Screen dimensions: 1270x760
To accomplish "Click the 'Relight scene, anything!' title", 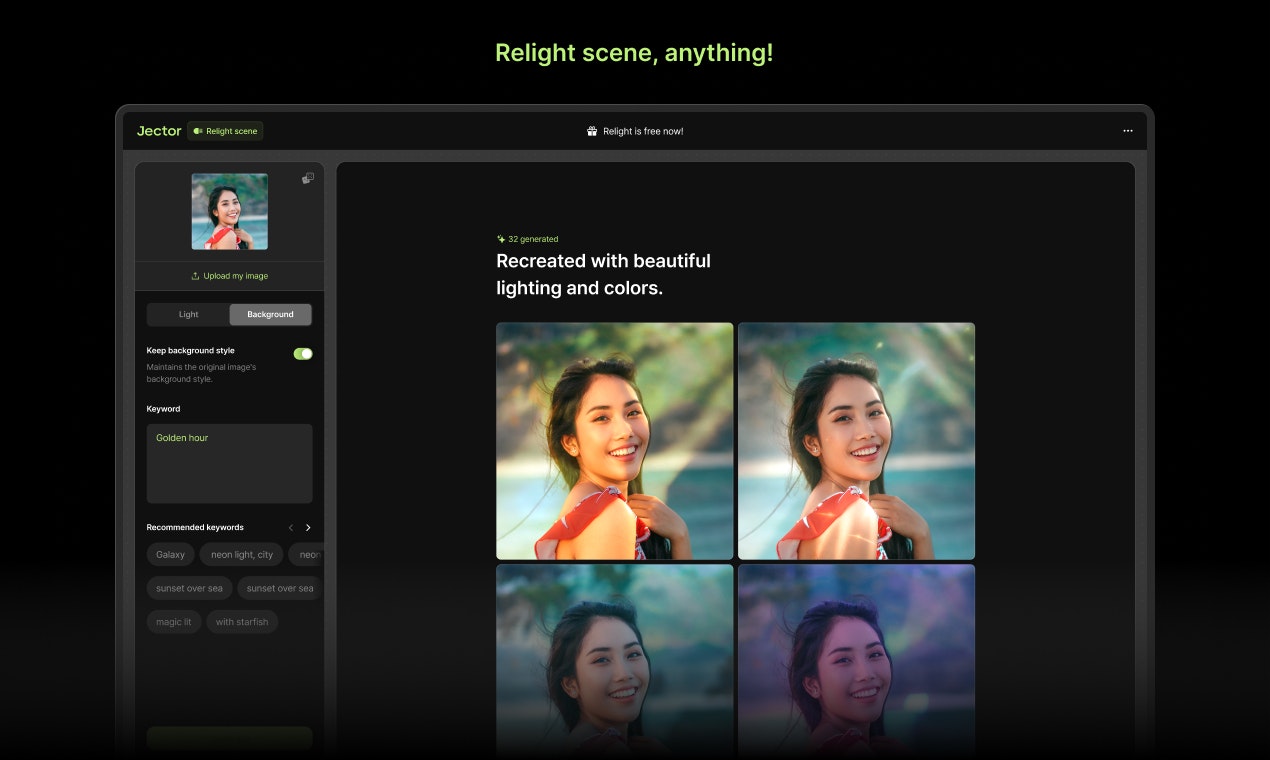I will click(x=635, y=53).
